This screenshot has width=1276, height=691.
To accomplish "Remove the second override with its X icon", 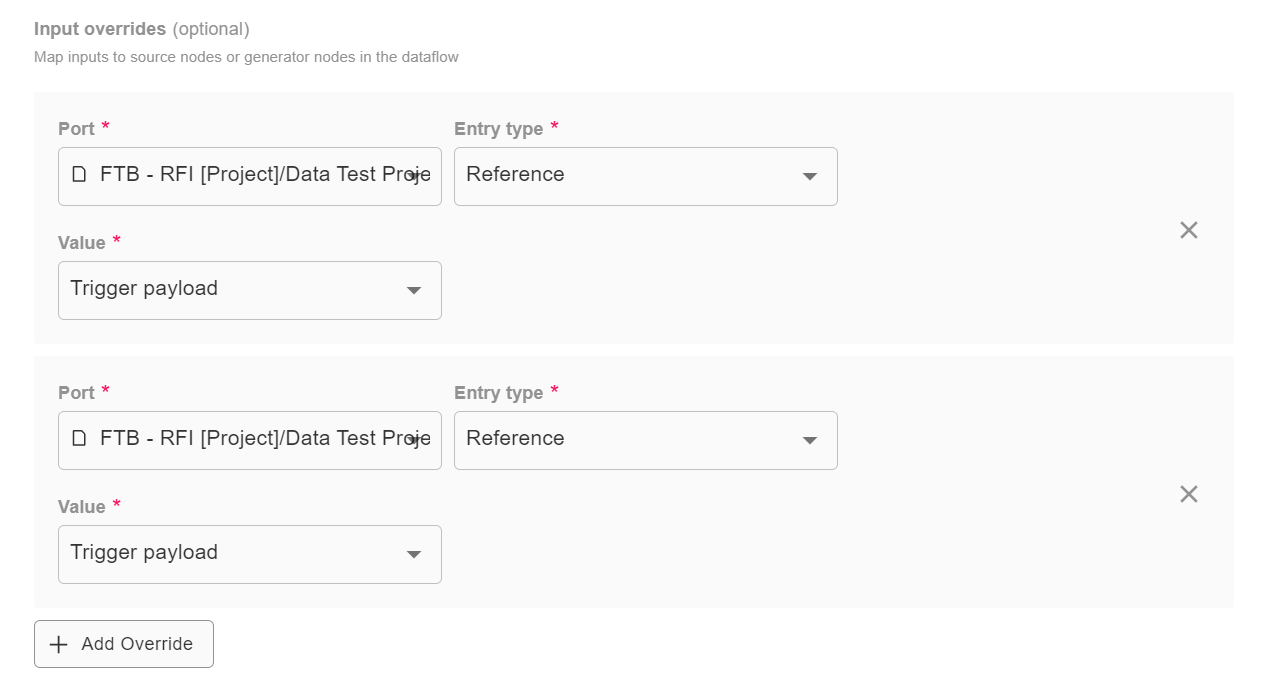I will tap(1188, 494).
